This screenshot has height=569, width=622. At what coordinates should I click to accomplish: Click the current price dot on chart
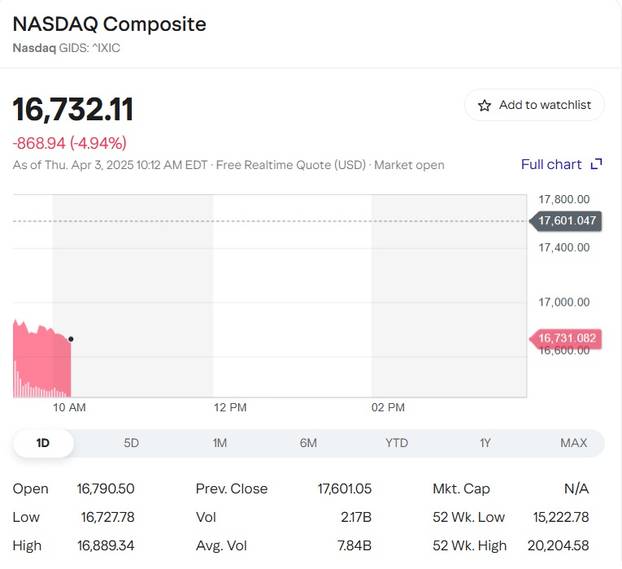click(71, 339)
